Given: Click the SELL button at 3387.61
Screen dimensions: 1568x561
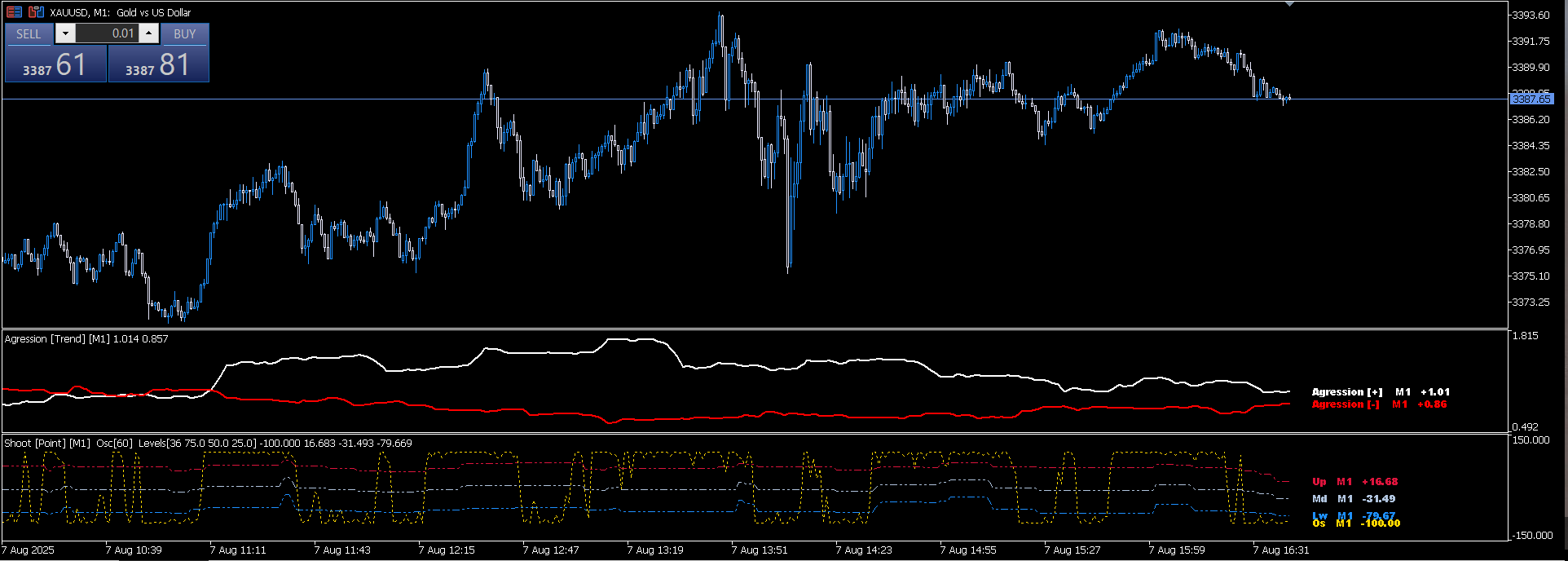Looking at the screenshot, I should (55, 64).
